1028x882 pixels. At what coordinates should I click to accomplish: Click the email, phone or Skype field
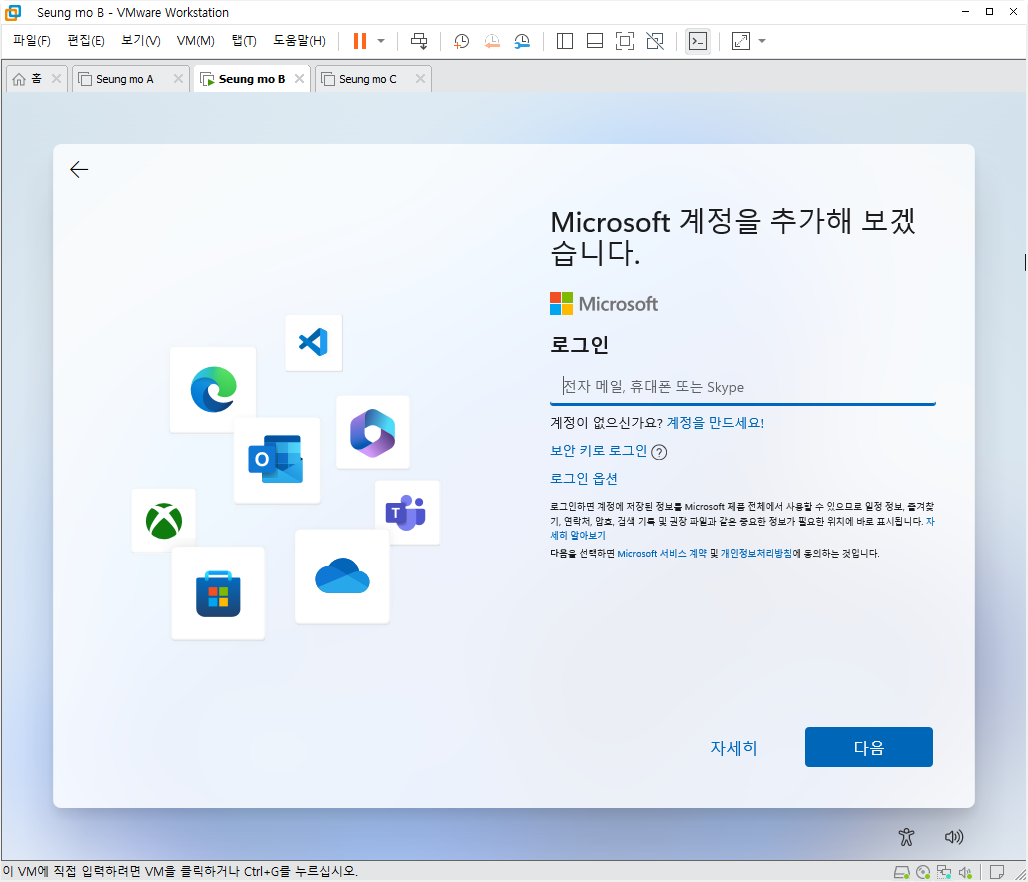(742, 387)
